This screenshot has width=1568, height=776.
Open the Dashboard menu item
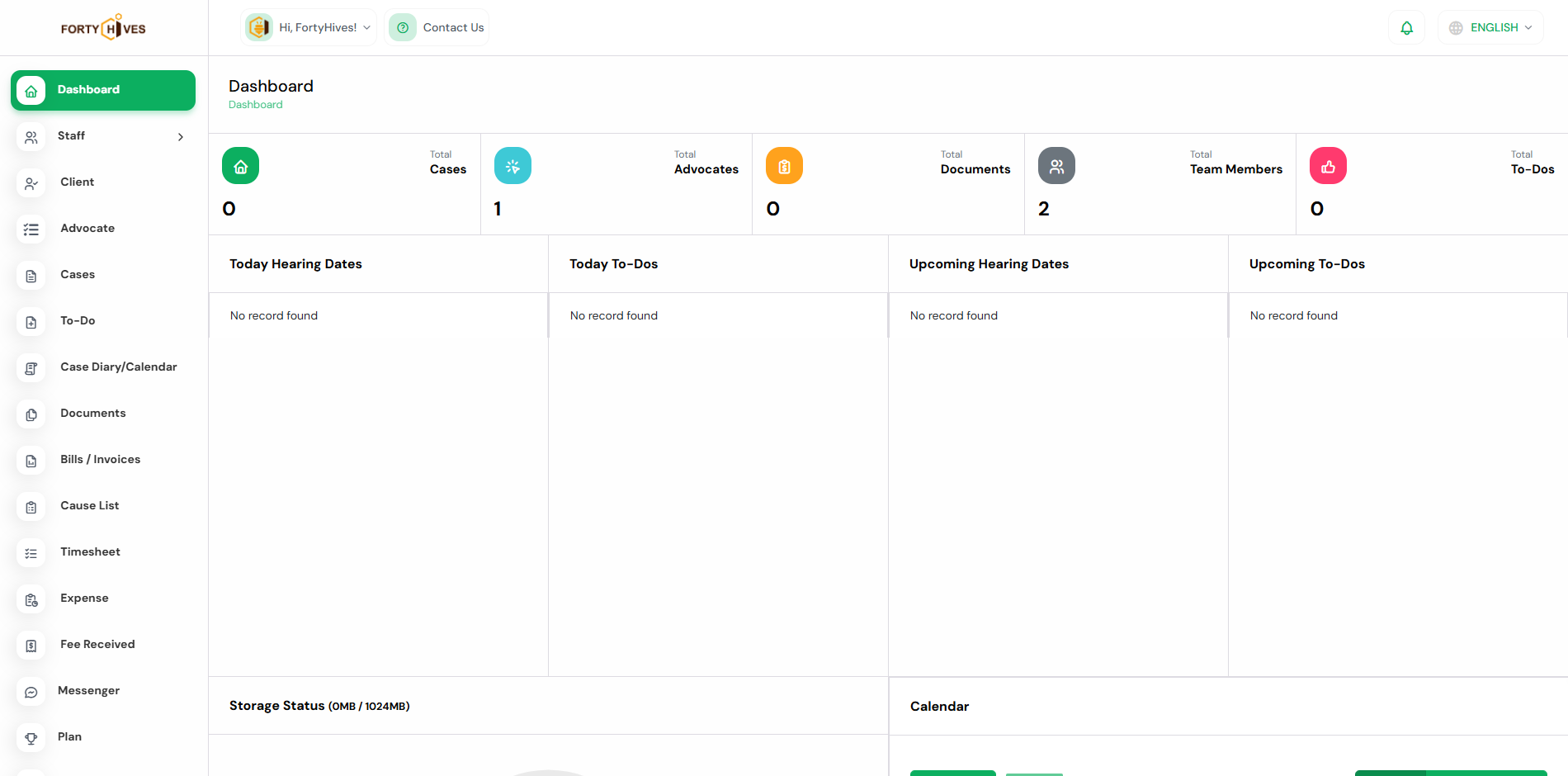click(103, 90)
